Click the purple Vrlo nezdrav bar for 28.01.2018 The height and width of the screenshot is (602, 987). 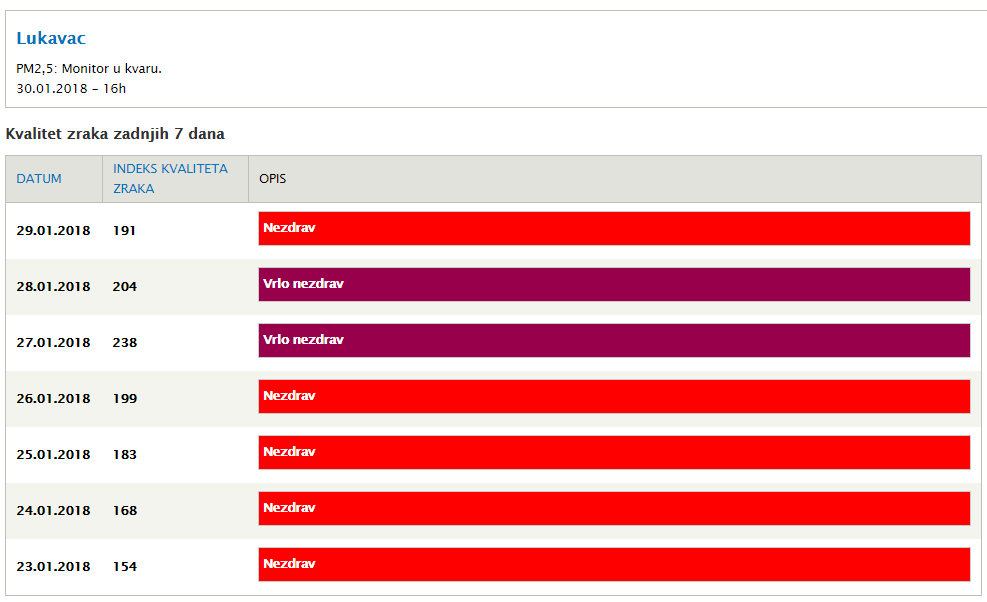tap(614, 284)
